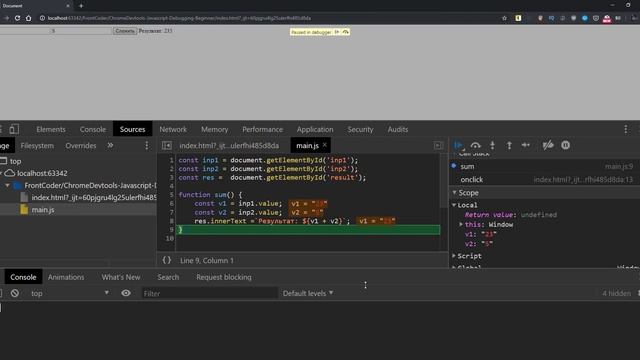Viewport: 640px width, 360px height.
Task: Open the Memory panel
Action: [215, 129]
